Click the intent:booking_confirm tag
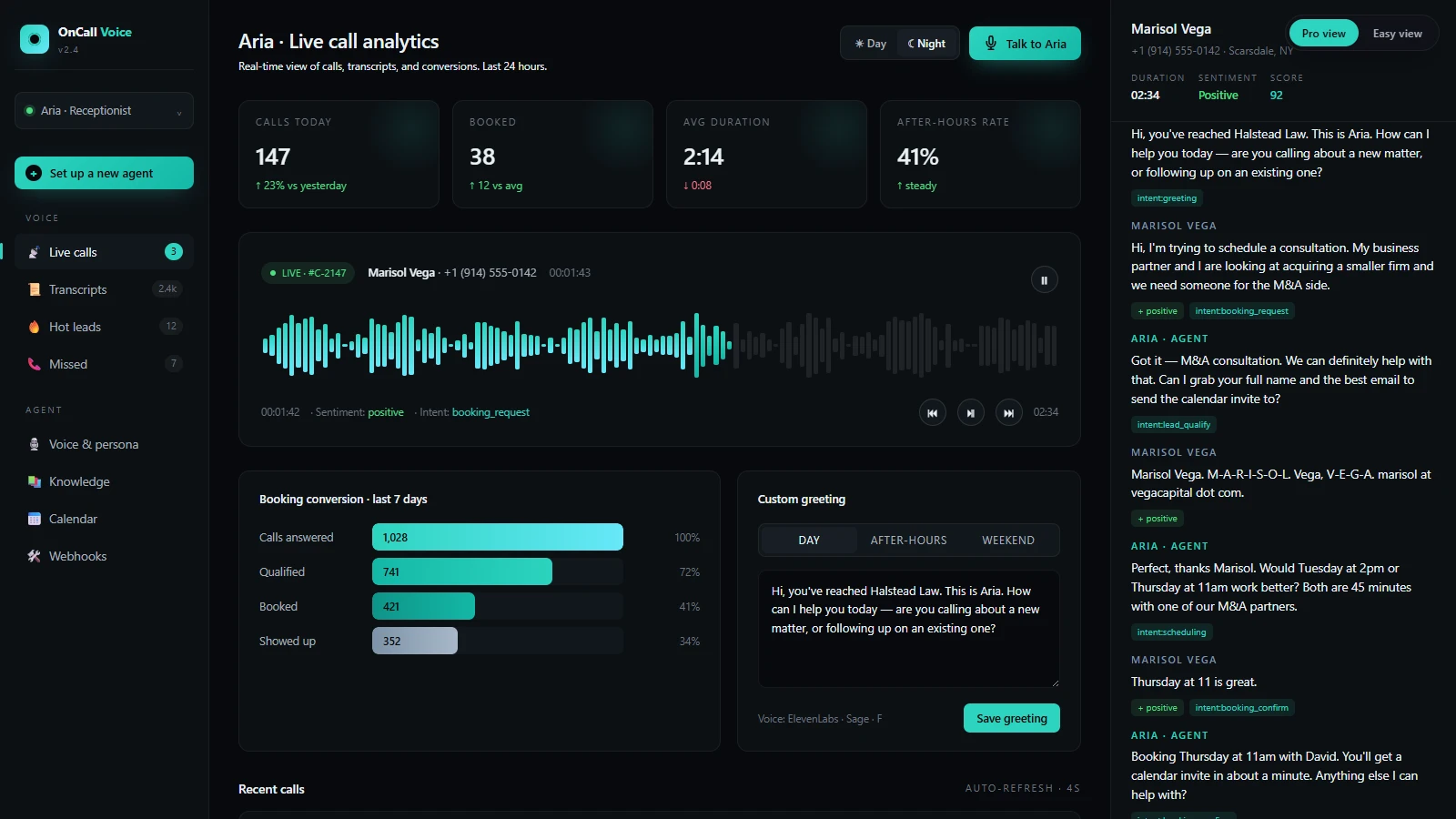The height and width of the screenshot is (819, 1456). 1241,708
